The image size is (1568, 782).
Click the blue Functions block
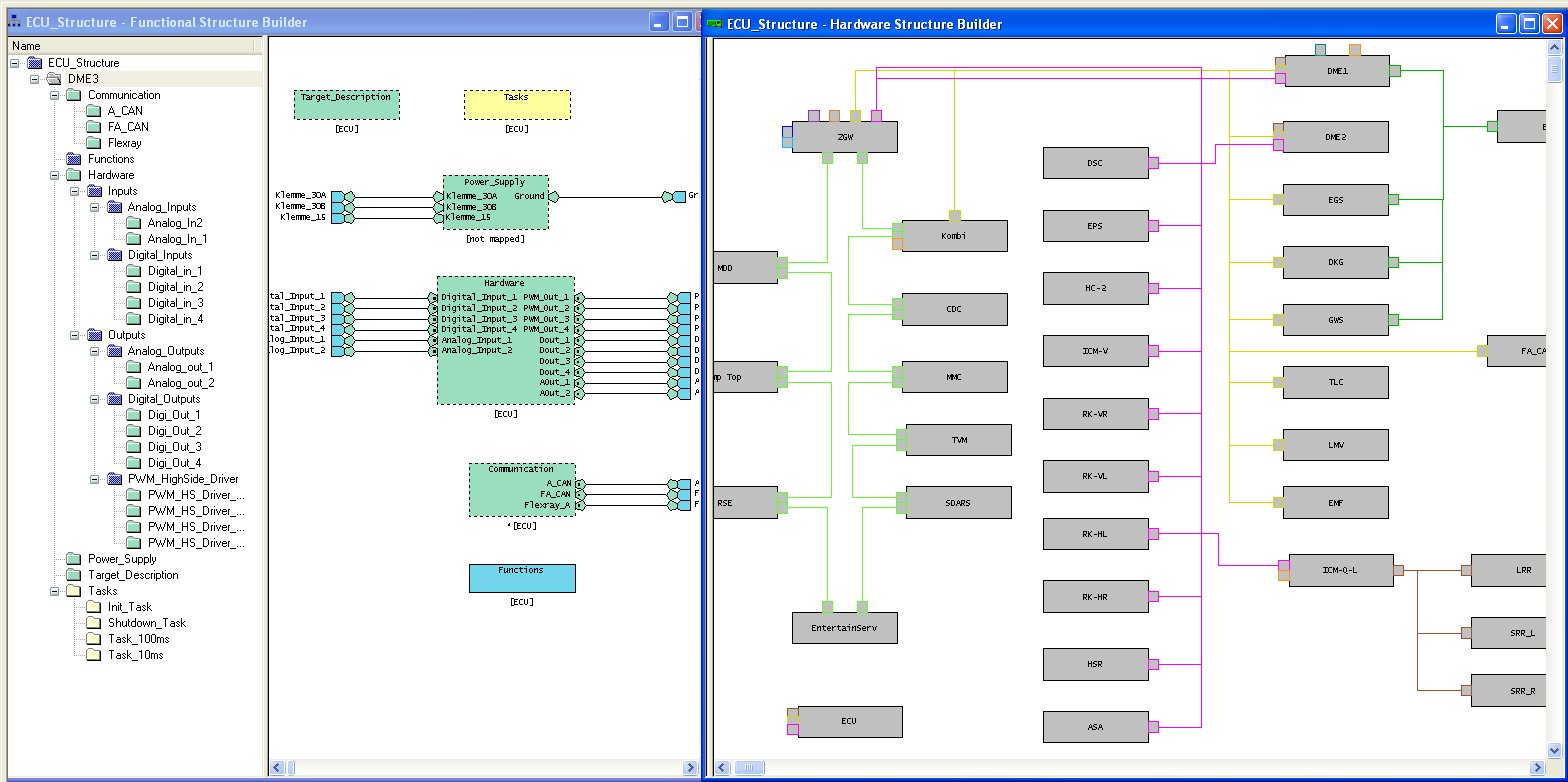point(522,578)
